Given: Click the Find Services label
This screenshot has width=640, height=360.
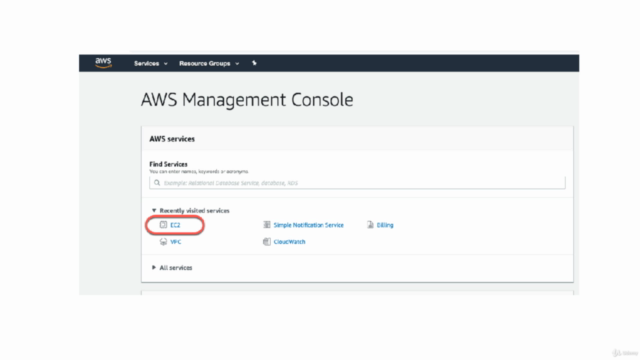Looking at the screenshot, I should [168, 164].
